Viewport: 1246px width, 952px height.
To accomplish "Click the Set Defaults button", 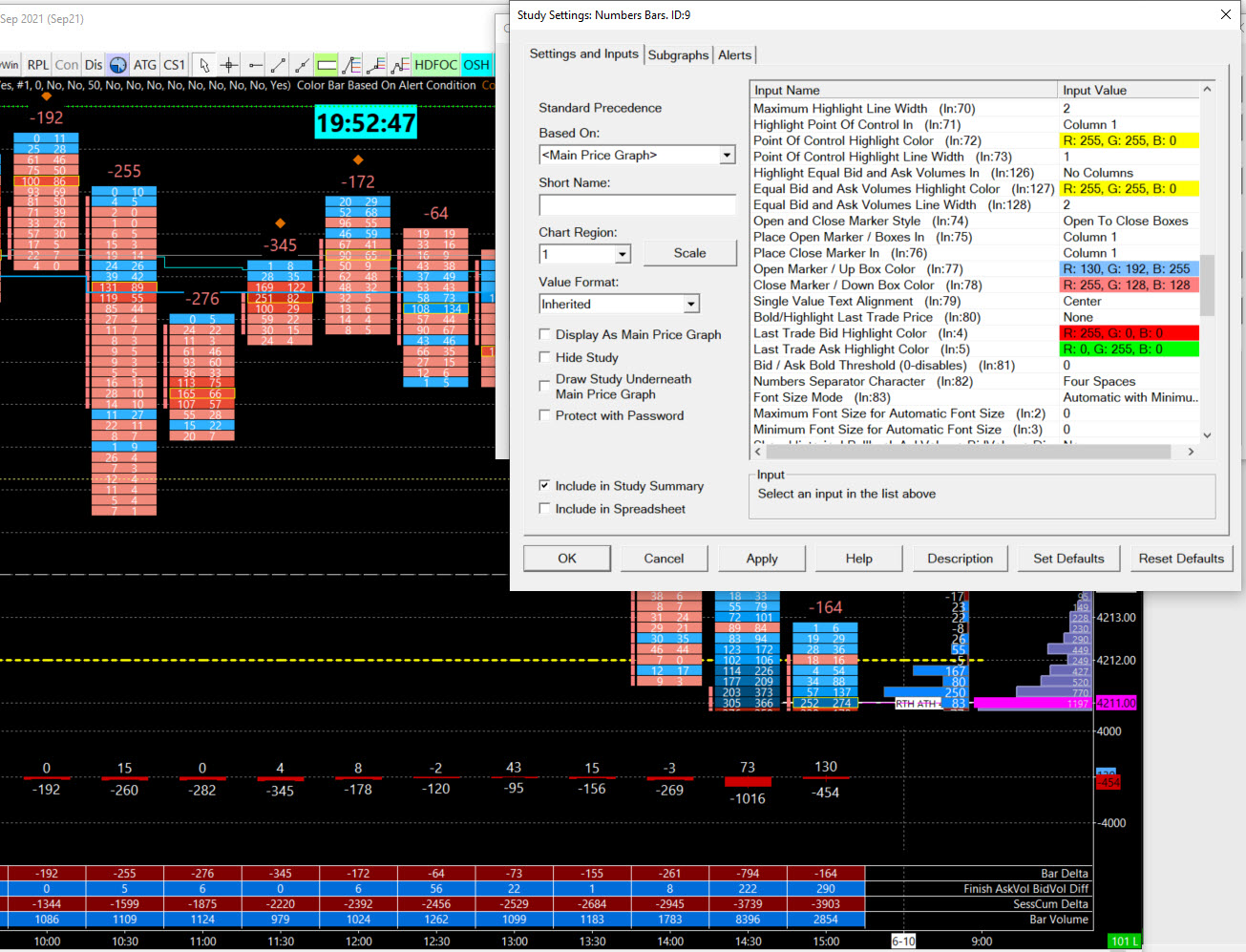I will point(1068,559).
